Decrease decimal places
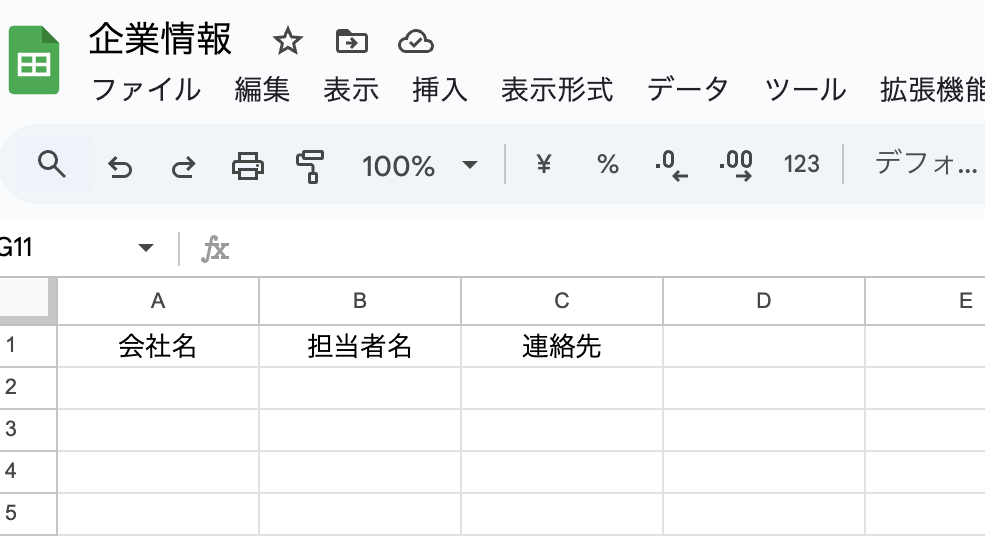 [x=671, y=165]
